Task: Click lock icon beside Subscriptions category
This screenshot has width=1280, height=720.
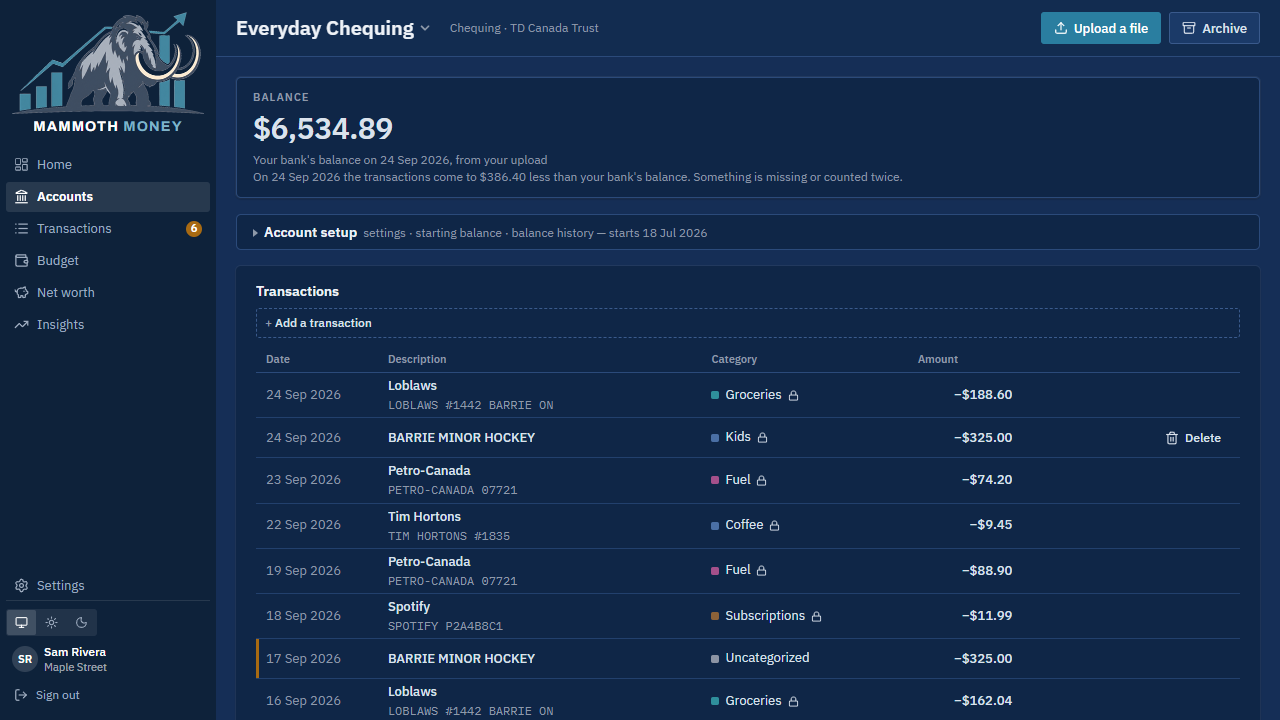Action: pyautogui.click(x=816, y=617)
